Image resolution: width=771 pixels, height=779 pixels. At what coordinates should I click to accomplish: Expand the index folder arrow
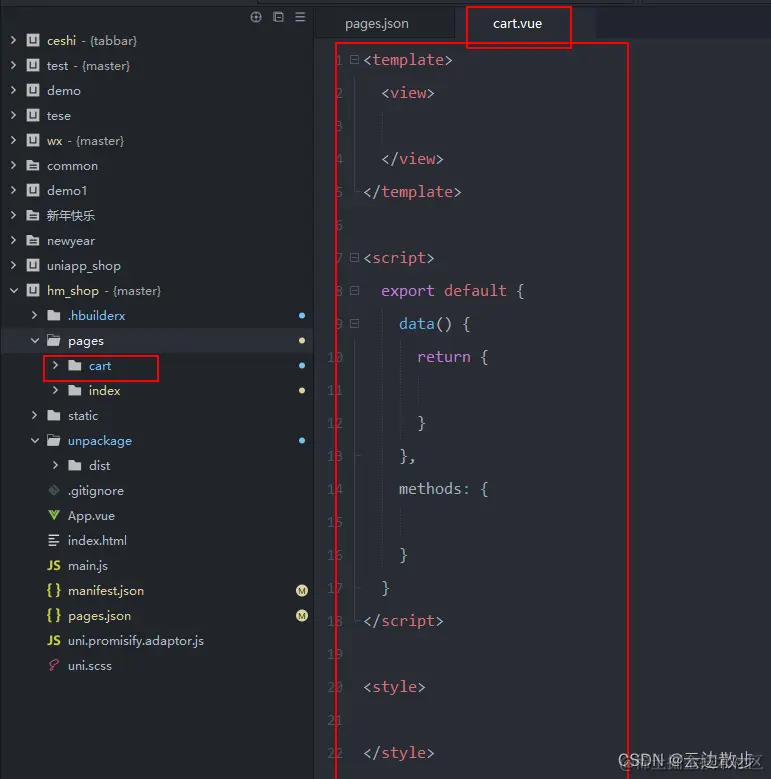[55, 390]
